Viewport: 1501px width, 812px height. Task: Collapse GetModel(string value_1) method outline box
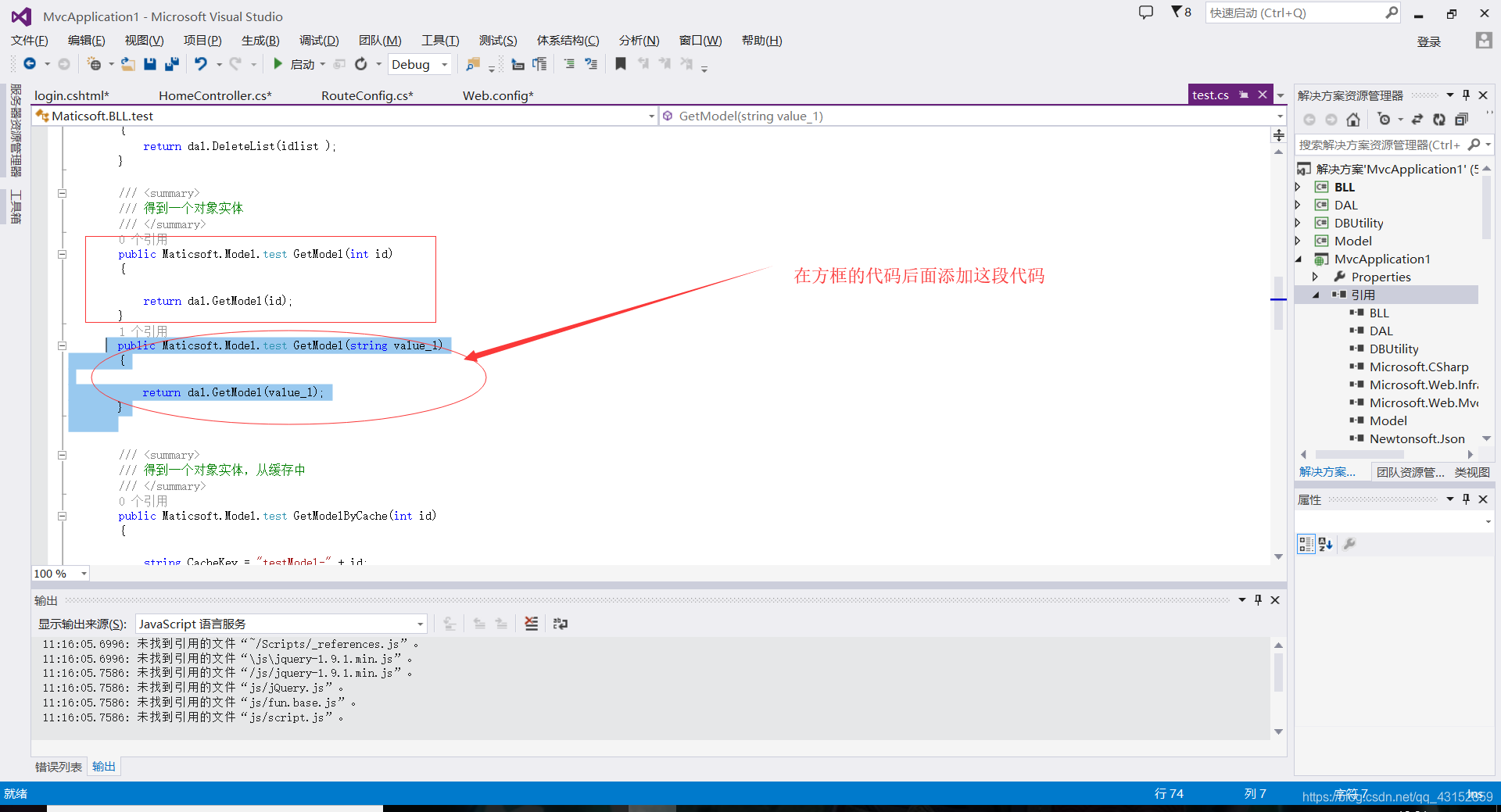click(62, 345)
